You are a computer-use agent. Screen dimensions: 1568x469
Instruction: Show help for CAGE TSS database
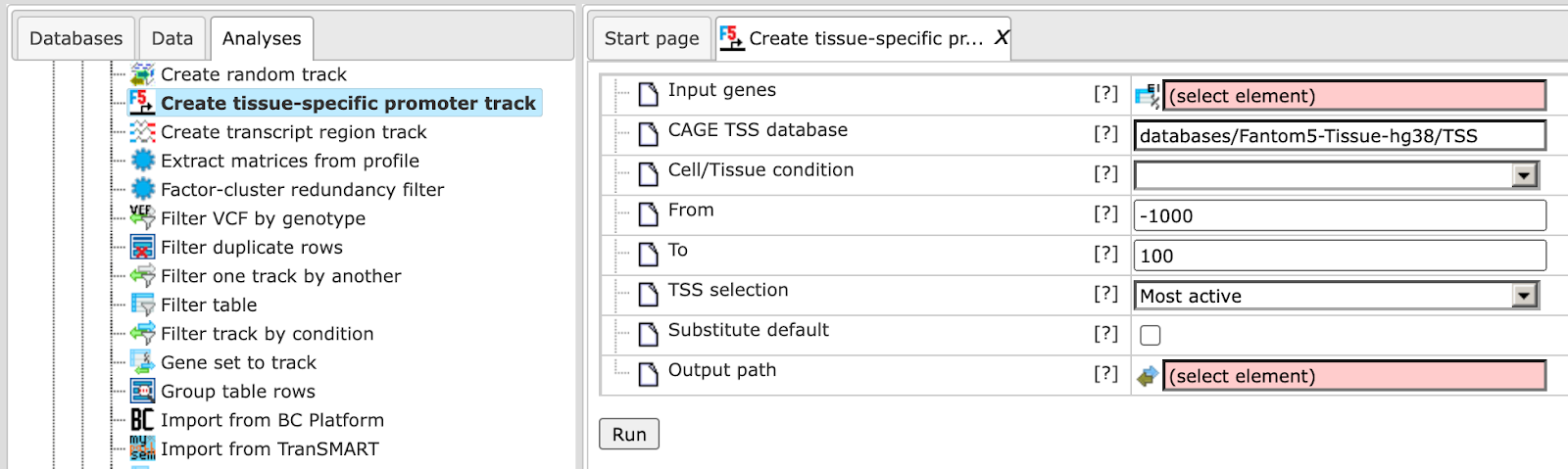(1105, 133)
